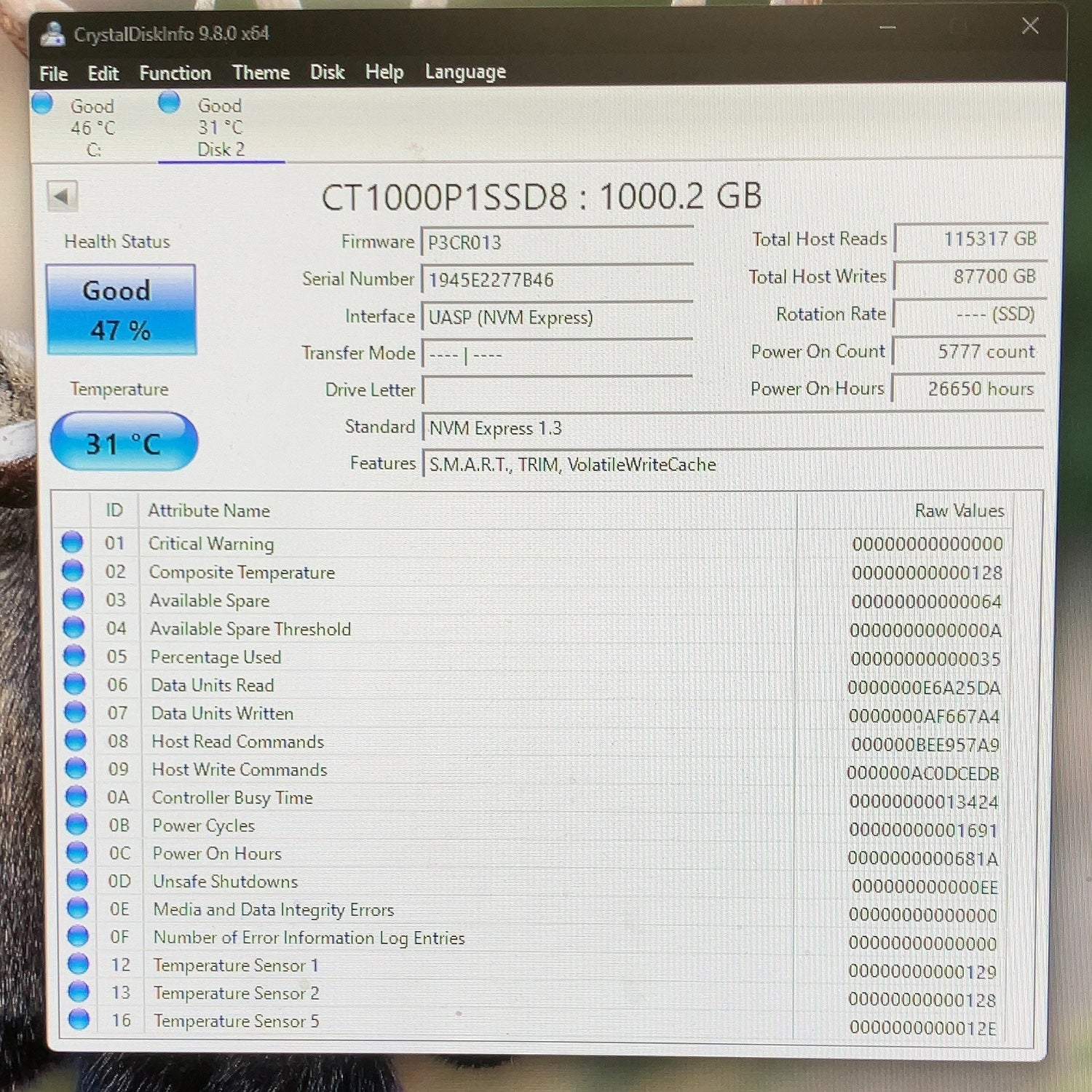Screen dimensions: 1092x1092
Task: Open the Edit menu
Action: click(x=103, y=74)
